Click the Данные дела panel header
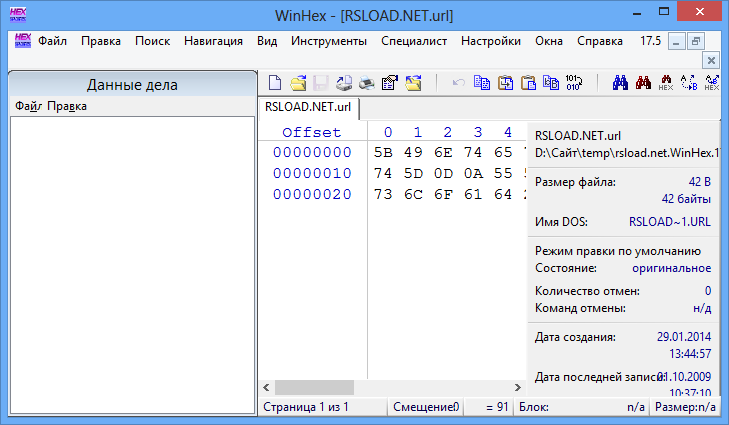Screen dimensions: 729x425 click(133, 85)
